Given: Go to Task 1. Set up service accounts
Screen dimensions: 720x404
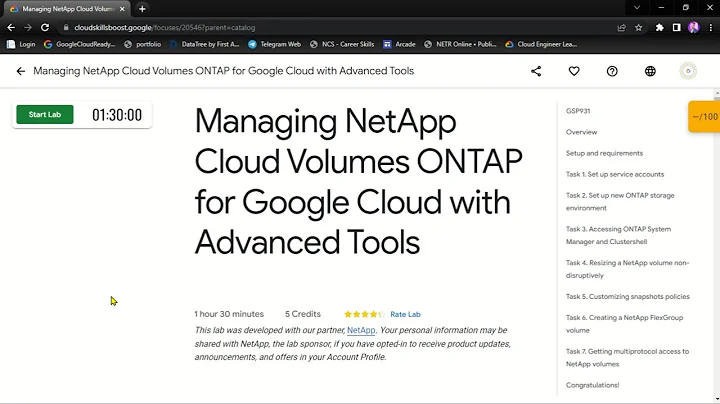Looking at the screenshot, I should pyautogui.click(x=615, y=174).
